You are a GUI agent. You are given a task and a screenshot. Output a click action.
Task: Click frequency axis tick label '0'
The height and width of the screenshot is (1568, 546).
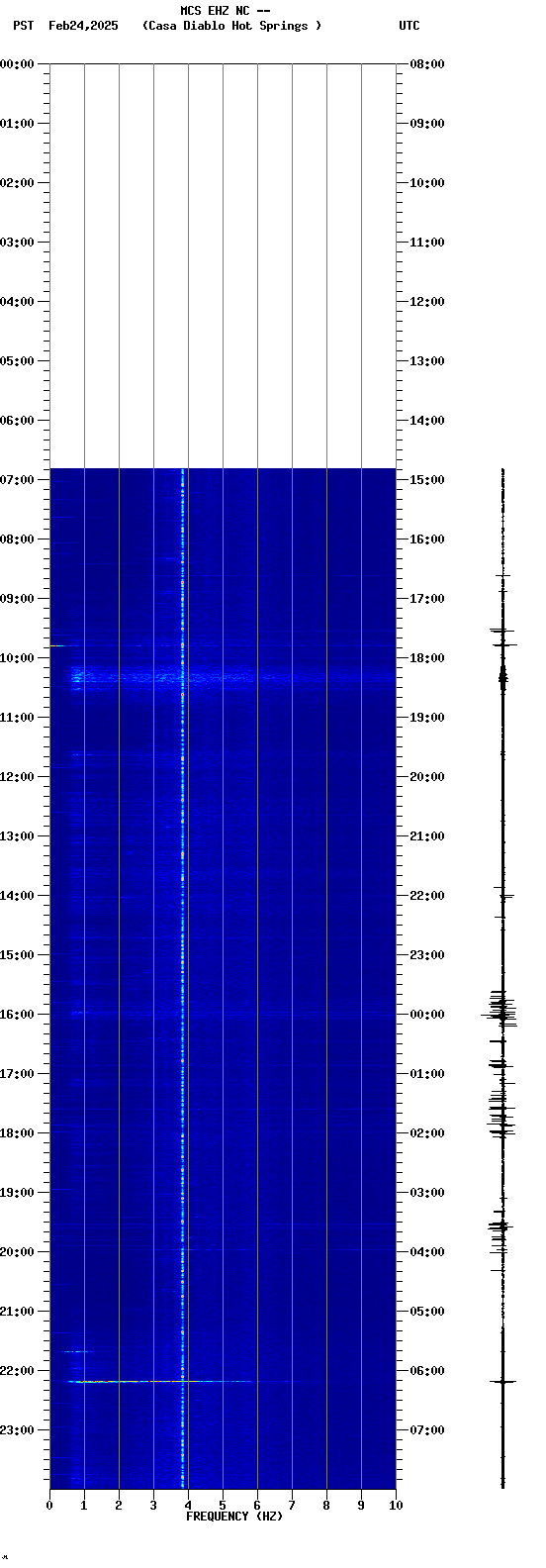point(49,1506)
